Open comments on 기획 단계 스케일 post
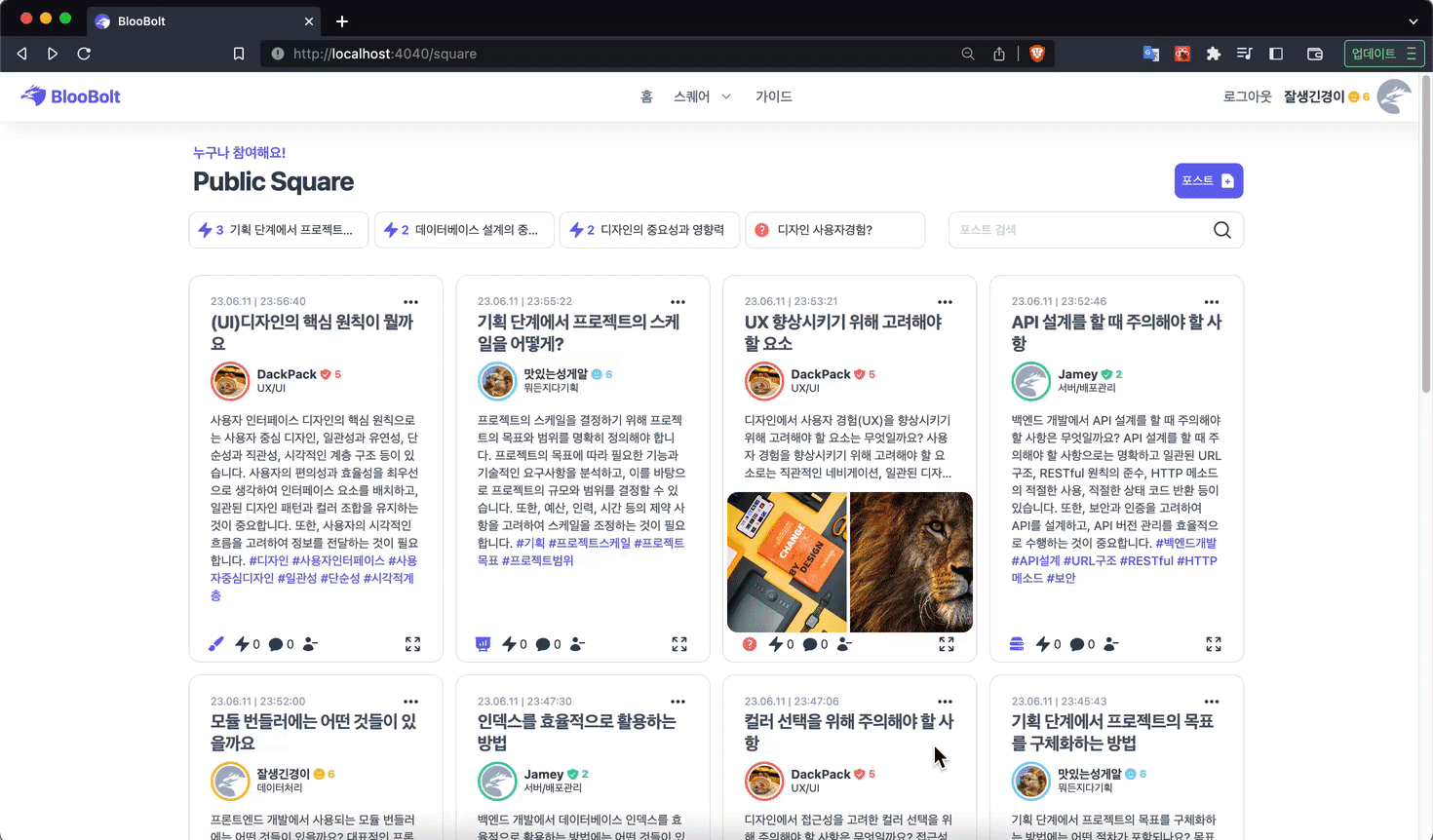The image size is (1433, 840). coord(543,644)
